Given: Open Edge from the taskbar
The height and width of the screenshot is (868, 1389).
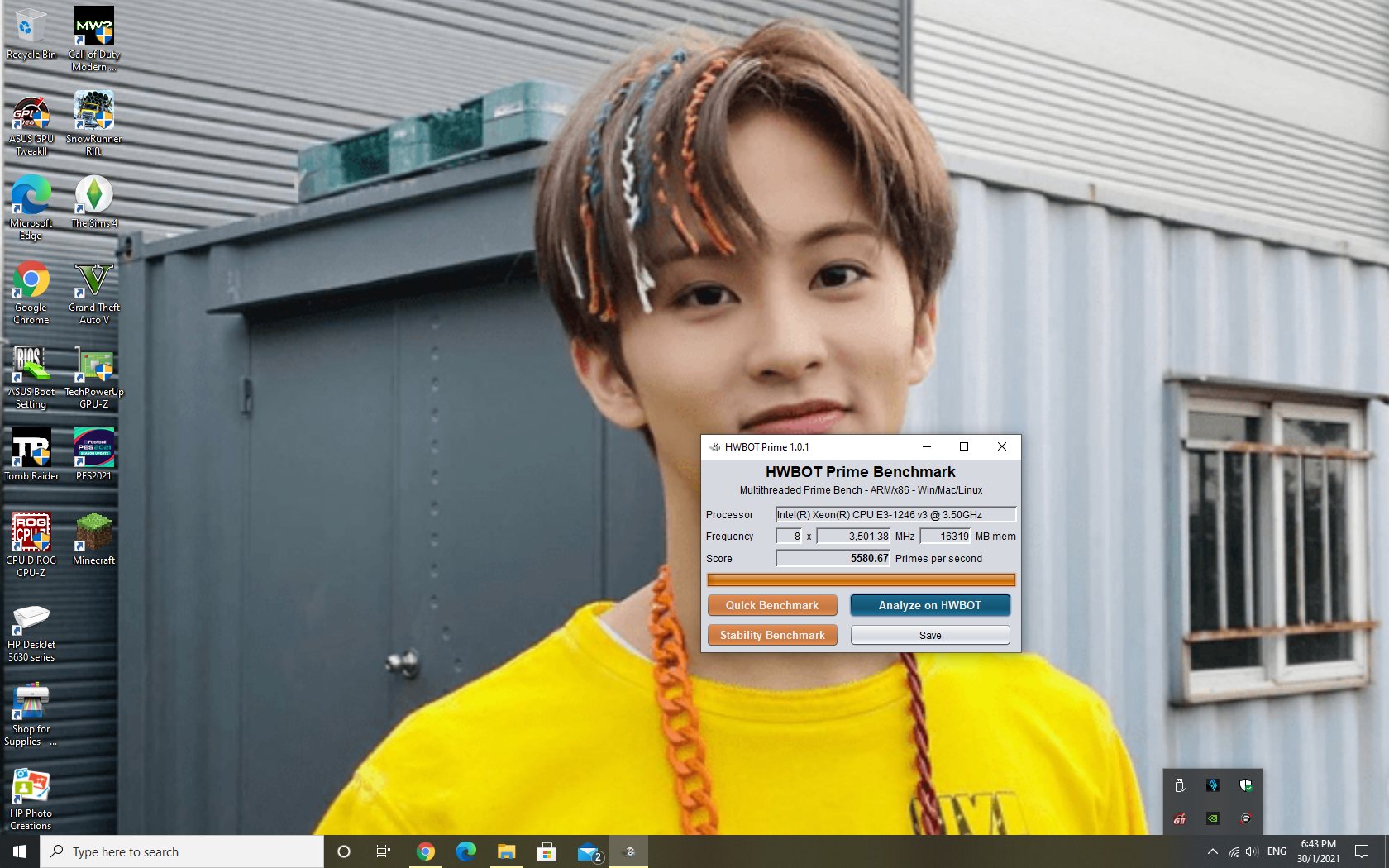Looking at the screenshot, I should pos(465,851).
